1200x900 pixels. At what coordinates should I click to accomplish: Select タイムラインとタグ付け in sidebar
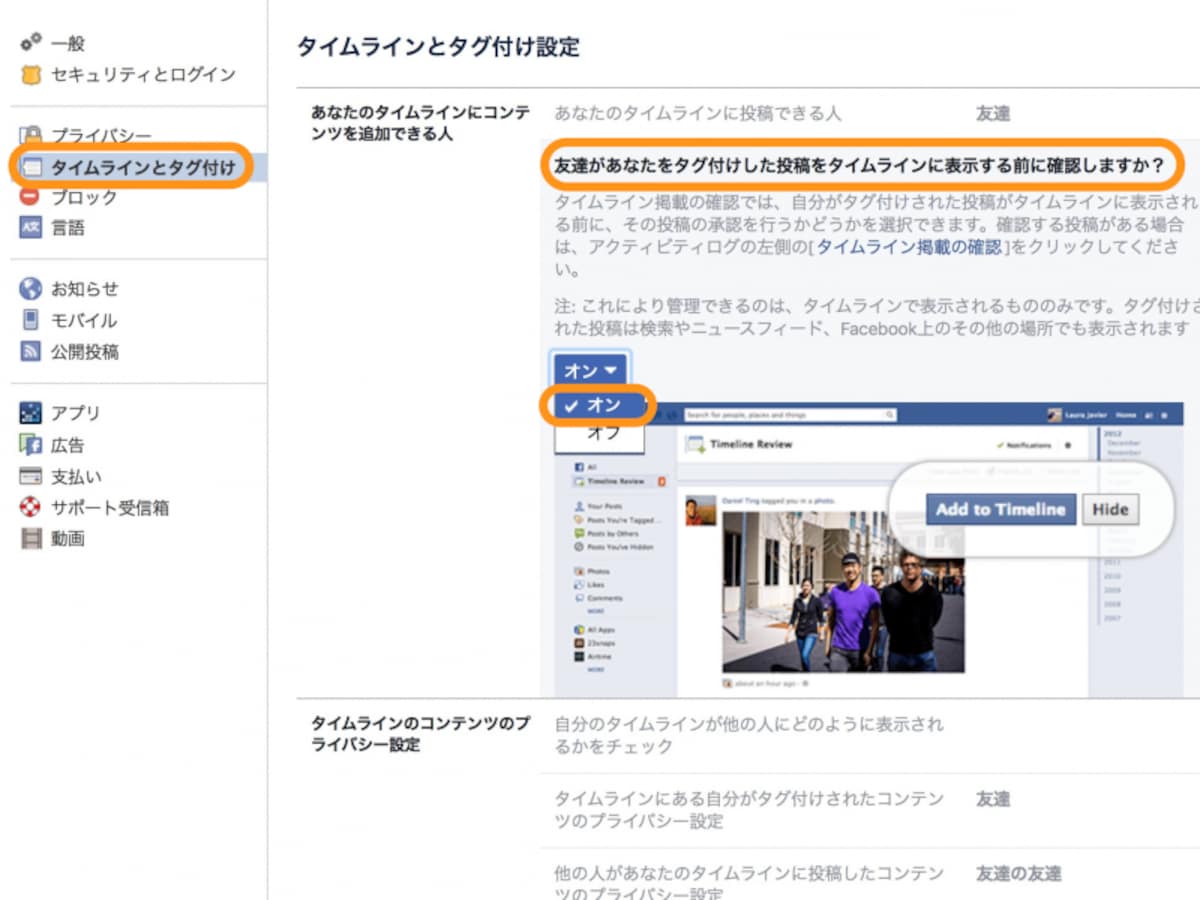tap(143, 167)
